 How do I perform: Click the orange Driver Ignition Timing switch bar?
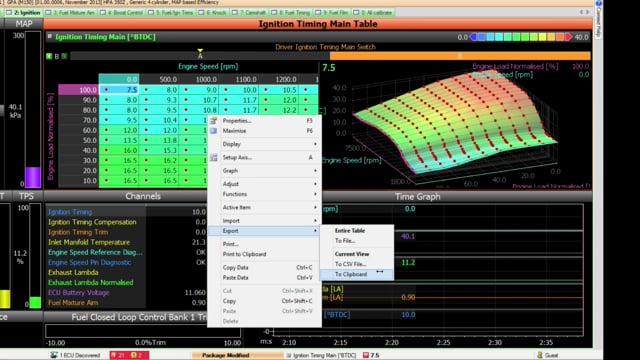460,56
